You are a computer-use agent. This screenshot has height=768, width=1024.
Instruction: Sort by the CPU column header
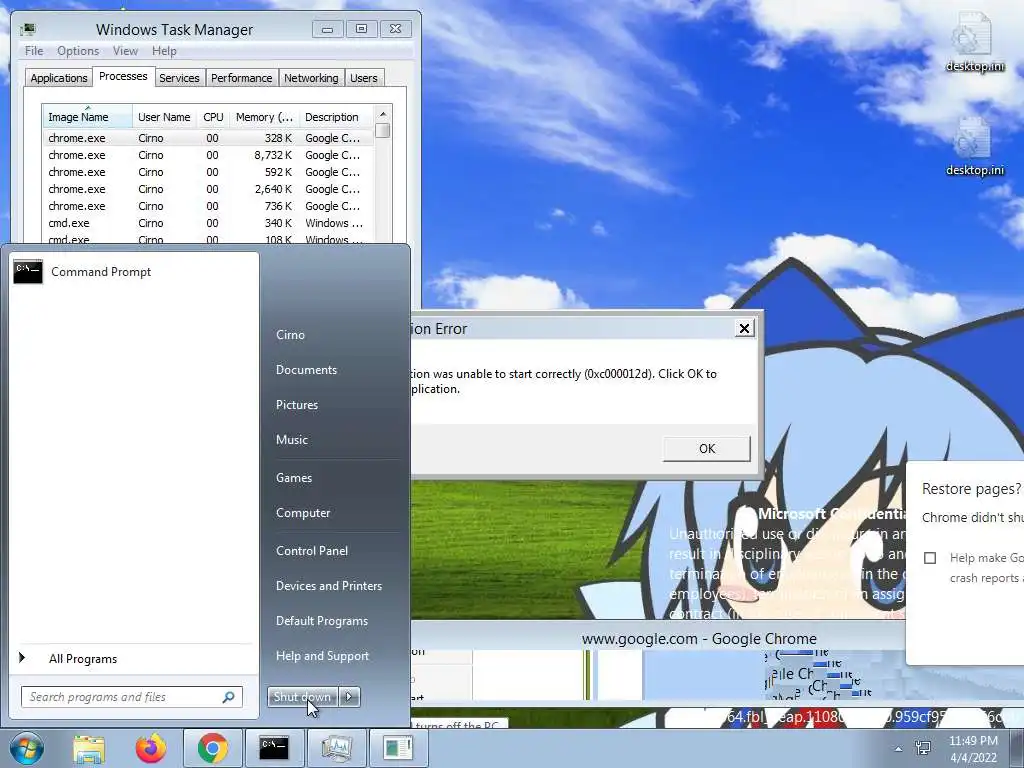[x=213, y=117]
